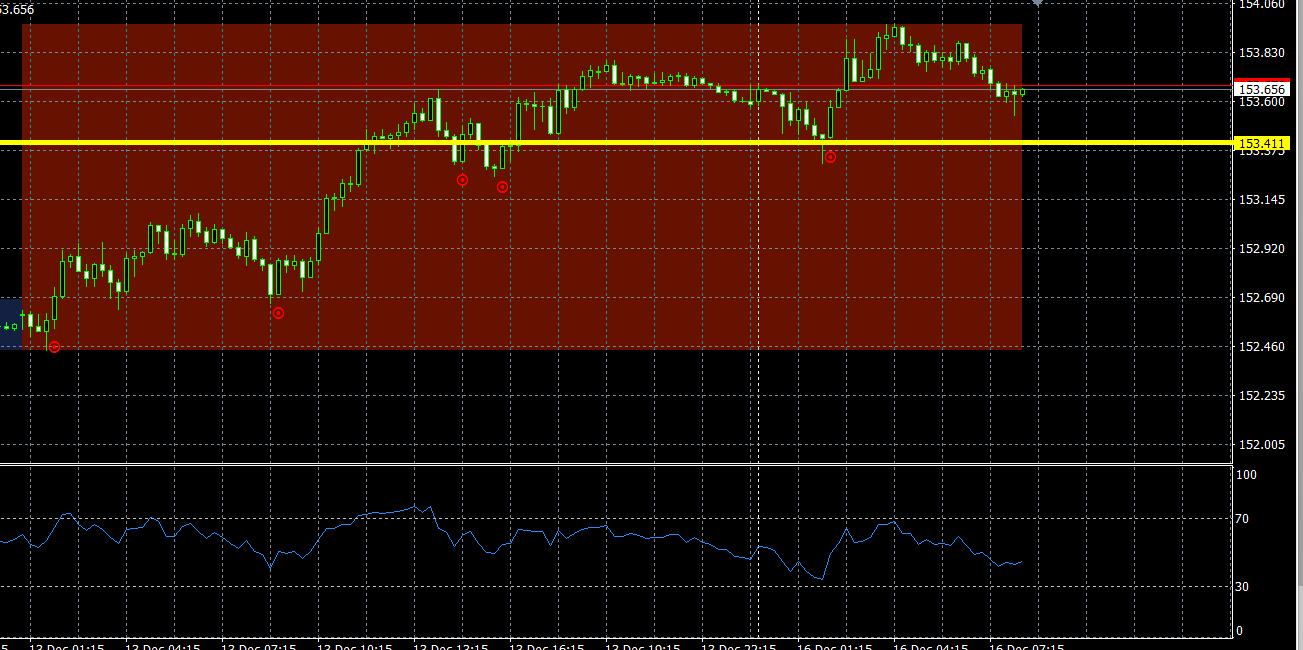Click the 152.690 price scale label
Viewport: 1303px width, 650px height.
coord(1261,298)
